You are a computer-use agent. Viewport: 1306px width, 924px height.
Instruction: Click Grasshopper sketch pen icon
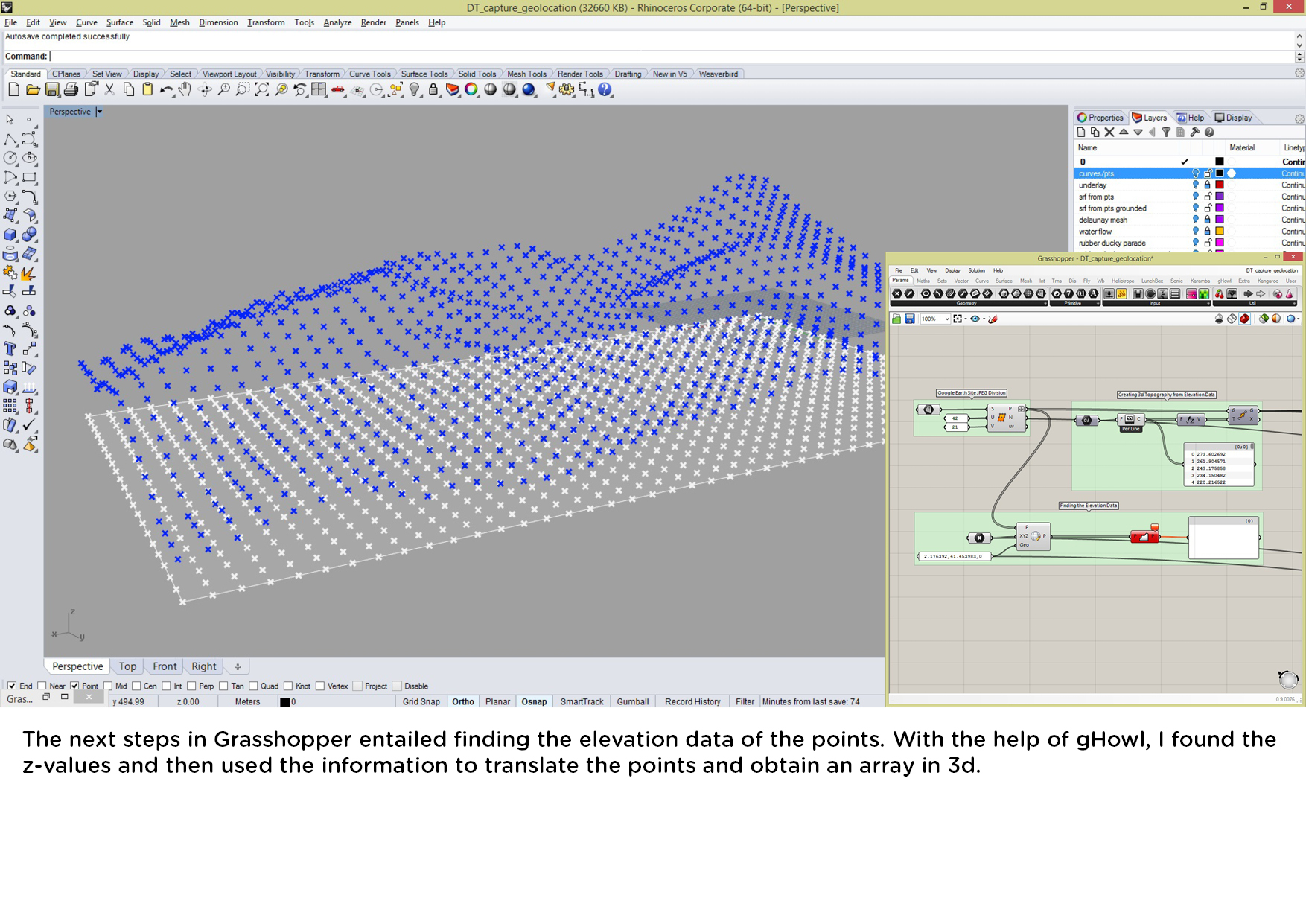(x=993, y=319)
